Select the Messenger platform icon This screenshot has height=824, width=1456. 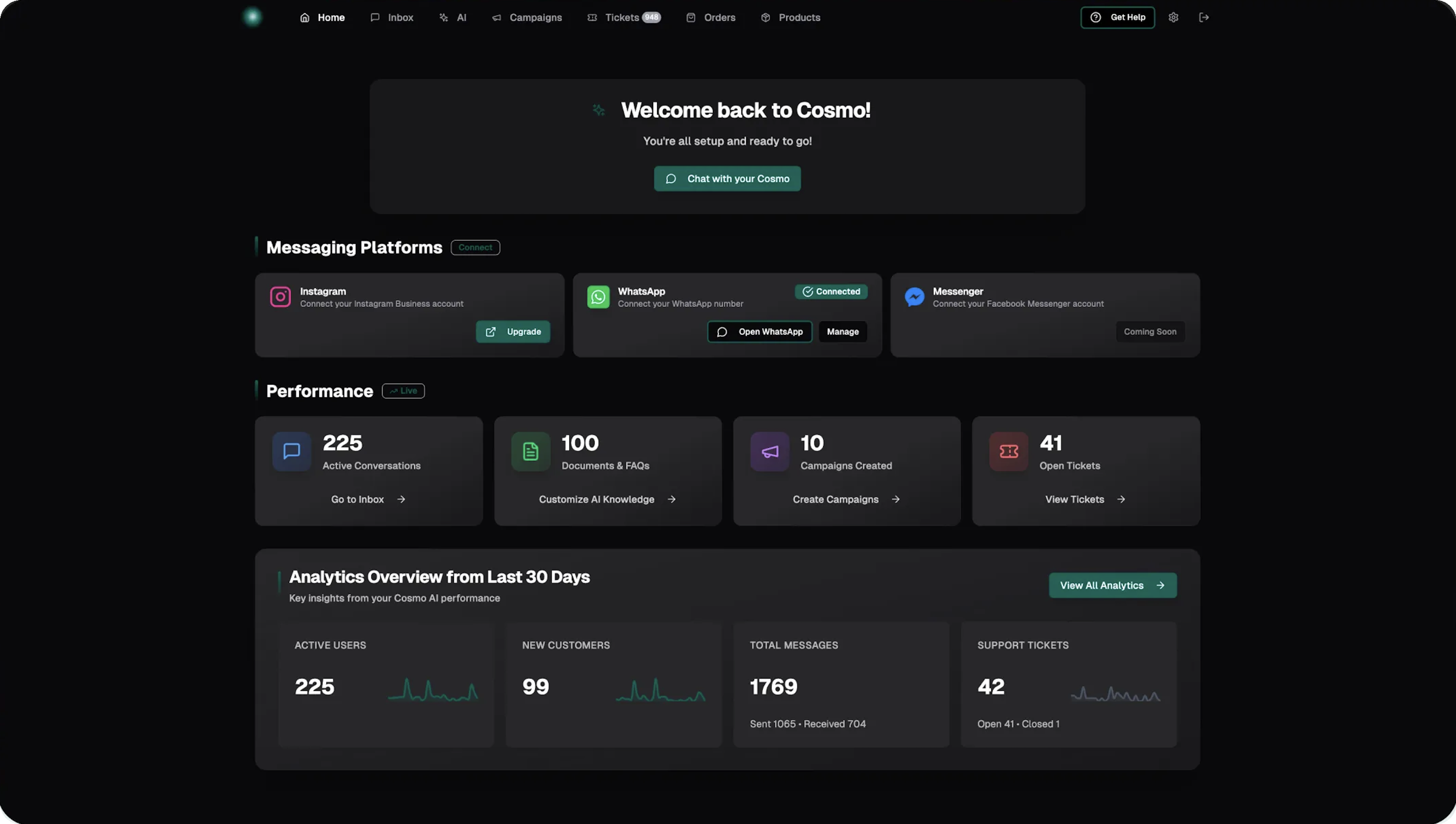point(914,297)
